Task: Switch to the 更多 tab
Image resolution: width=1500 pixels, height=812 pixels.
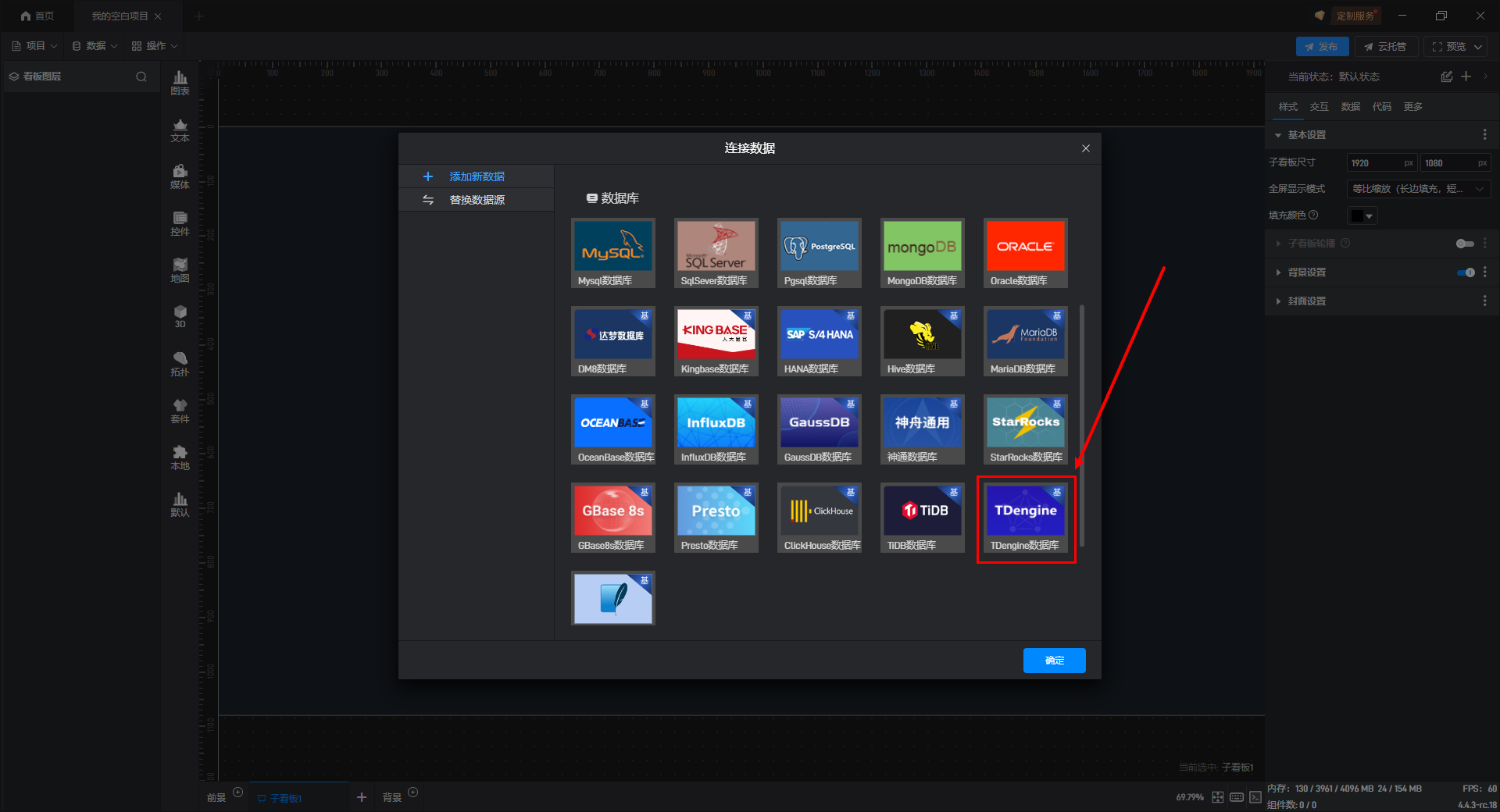Action: pyautogui.click(x=1413, y=107)
